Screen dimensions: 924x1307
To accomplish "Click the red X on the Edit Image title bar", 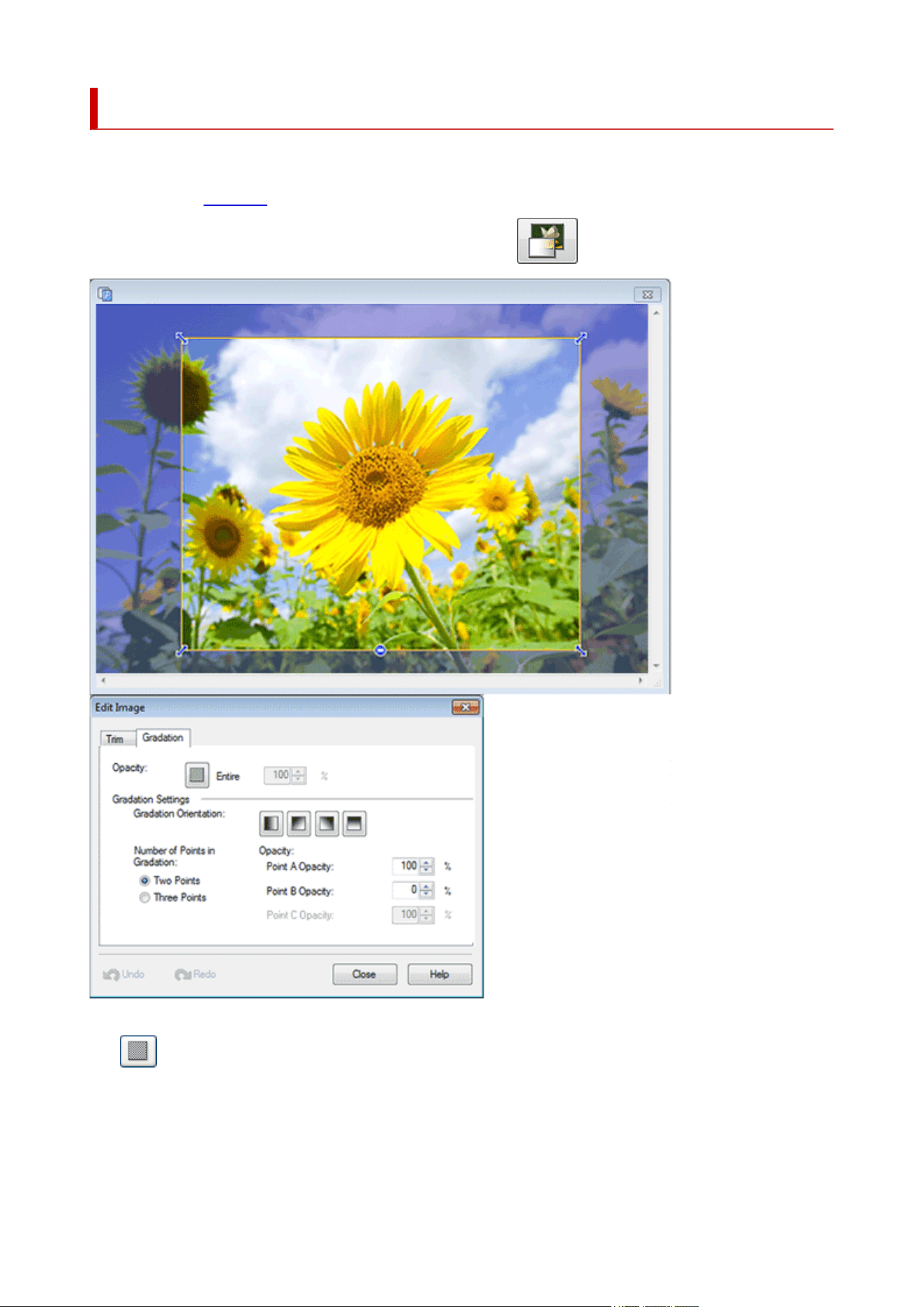I will tap(465, 707).
